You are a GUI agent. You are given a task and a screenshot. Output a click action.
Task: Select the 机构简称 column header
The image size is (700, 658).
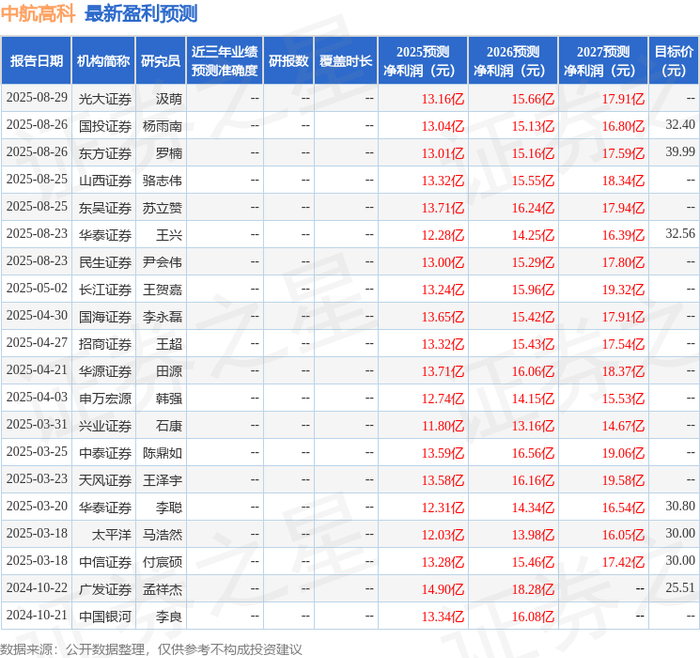(103, 61)
